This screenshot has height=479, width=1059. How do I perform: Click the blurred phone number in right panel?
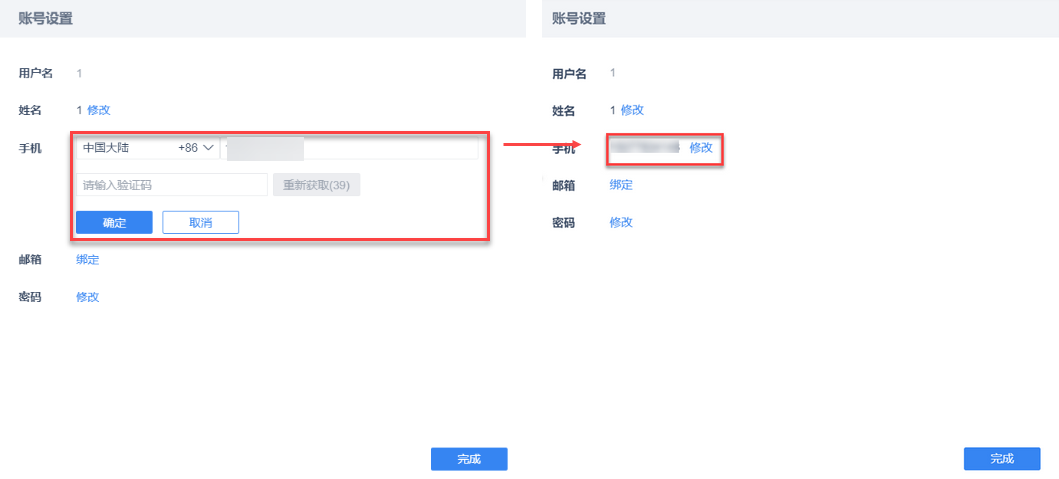(645, 148)
